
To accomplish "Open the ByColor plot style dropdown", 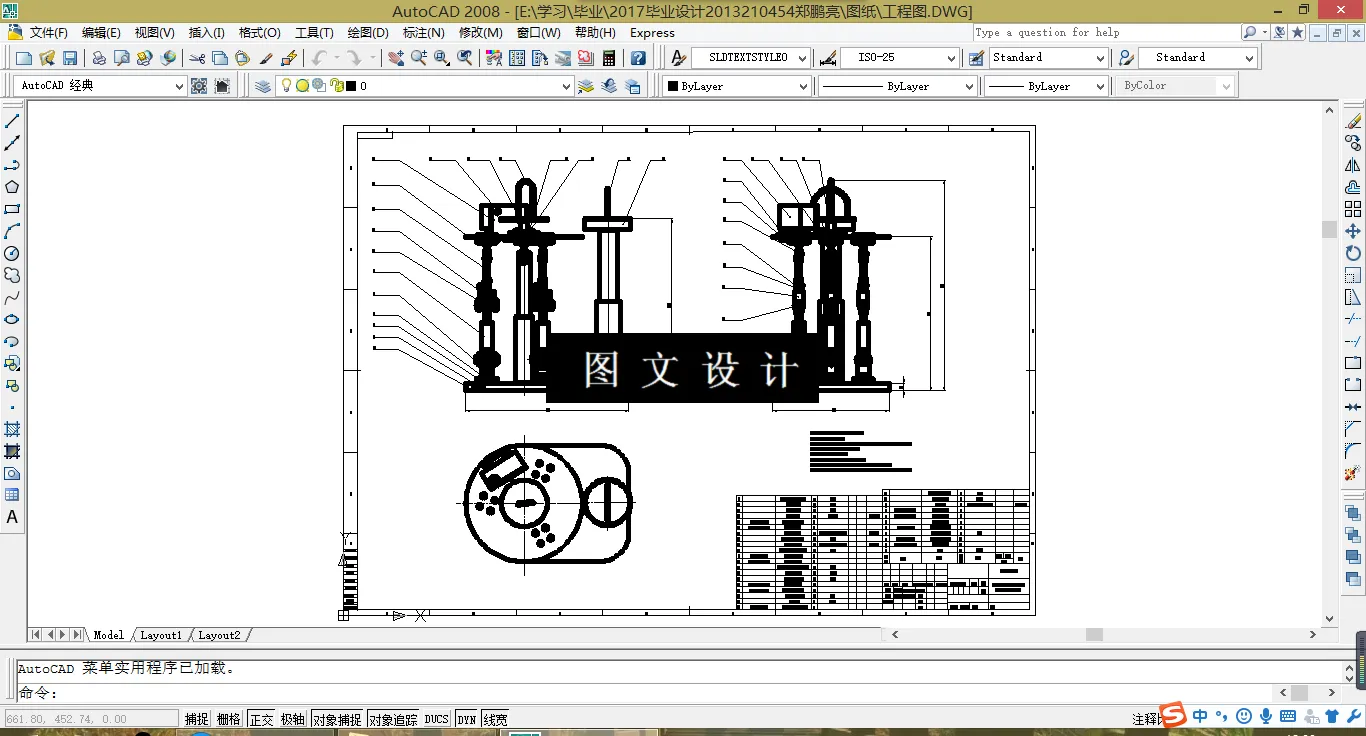I will tap(1175, 86).
